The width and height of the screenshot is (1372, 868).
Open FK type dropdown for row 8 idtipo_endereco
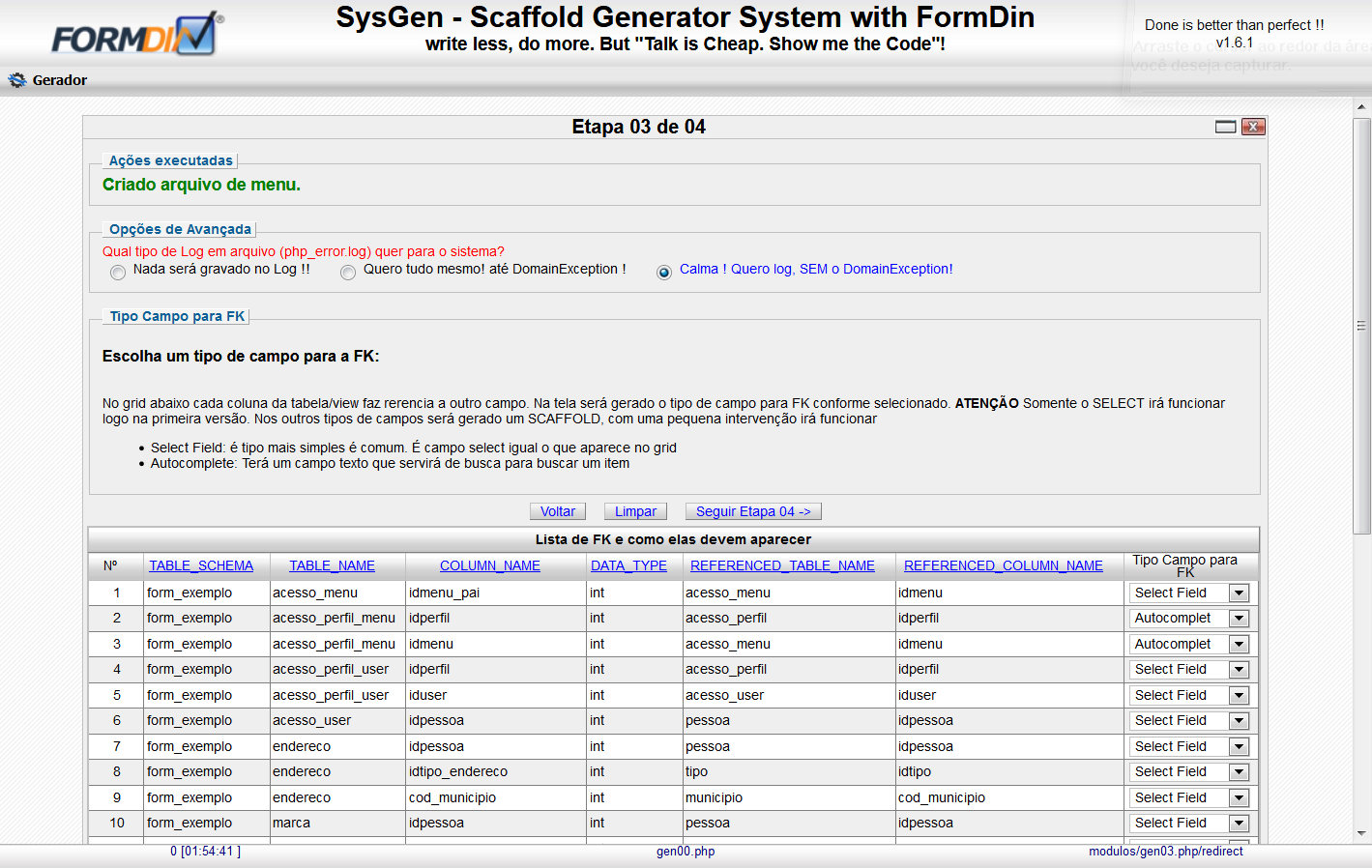click(x=1189, y=771)
